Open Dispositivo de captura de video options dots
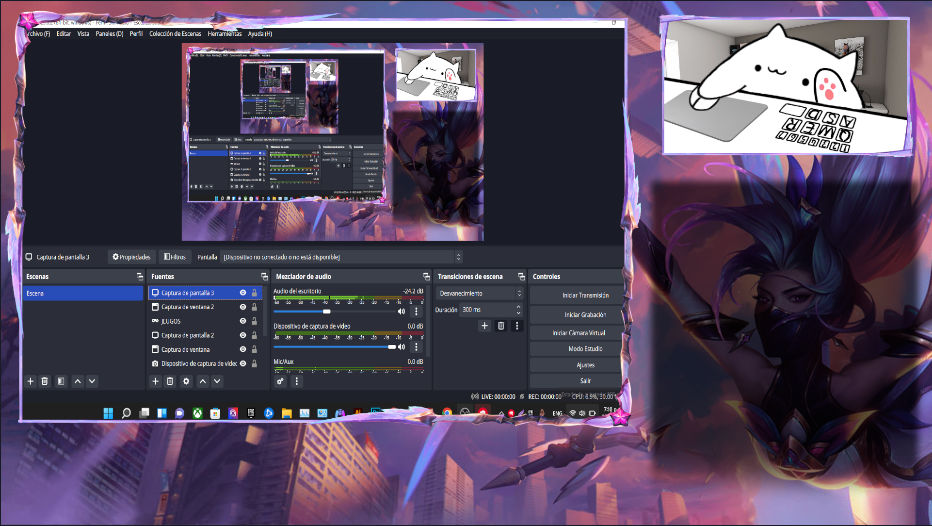 click(x=416, y=347)
